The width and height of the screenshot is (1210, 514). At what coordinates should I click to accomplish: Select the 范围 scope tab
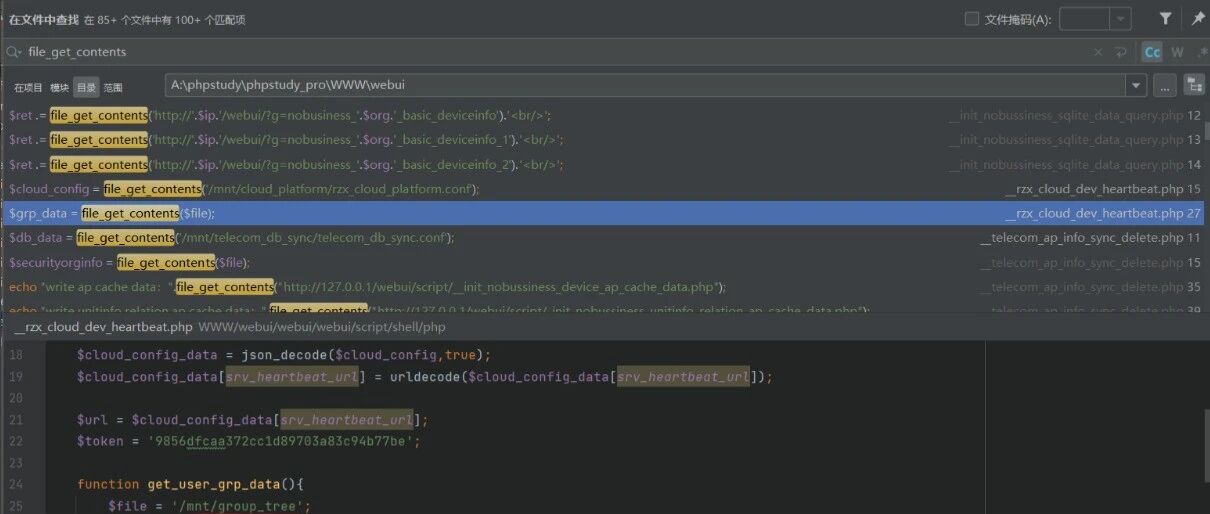point(113,88)
